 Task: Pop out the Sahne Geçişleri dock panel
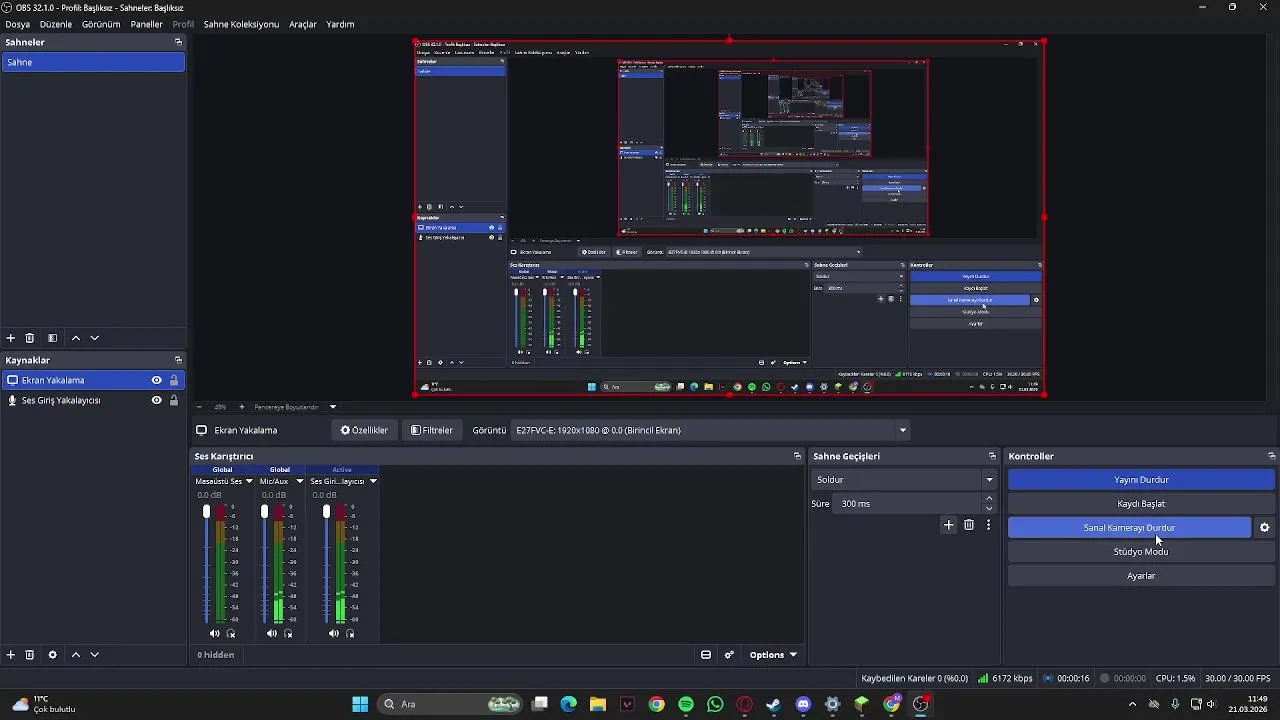pyautogui.click(x=992, y=456)
